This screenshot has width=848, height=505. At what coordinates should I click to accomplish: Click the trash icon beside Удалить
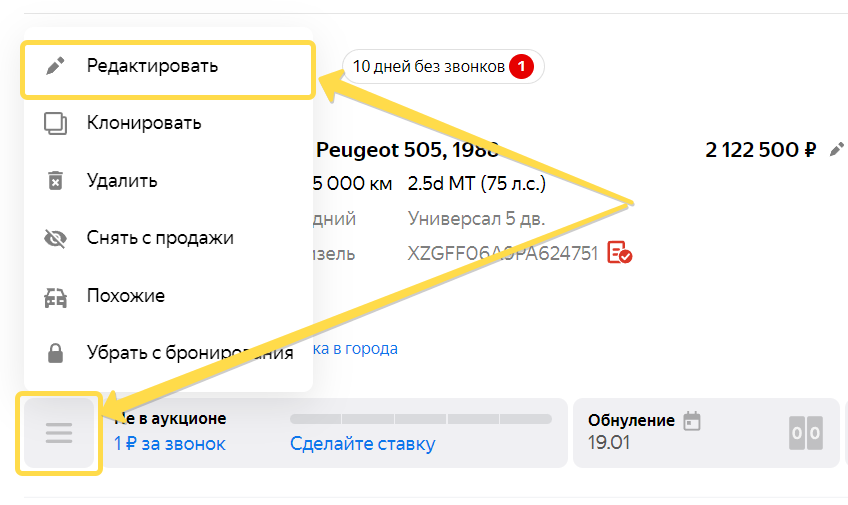coord(56,181)
